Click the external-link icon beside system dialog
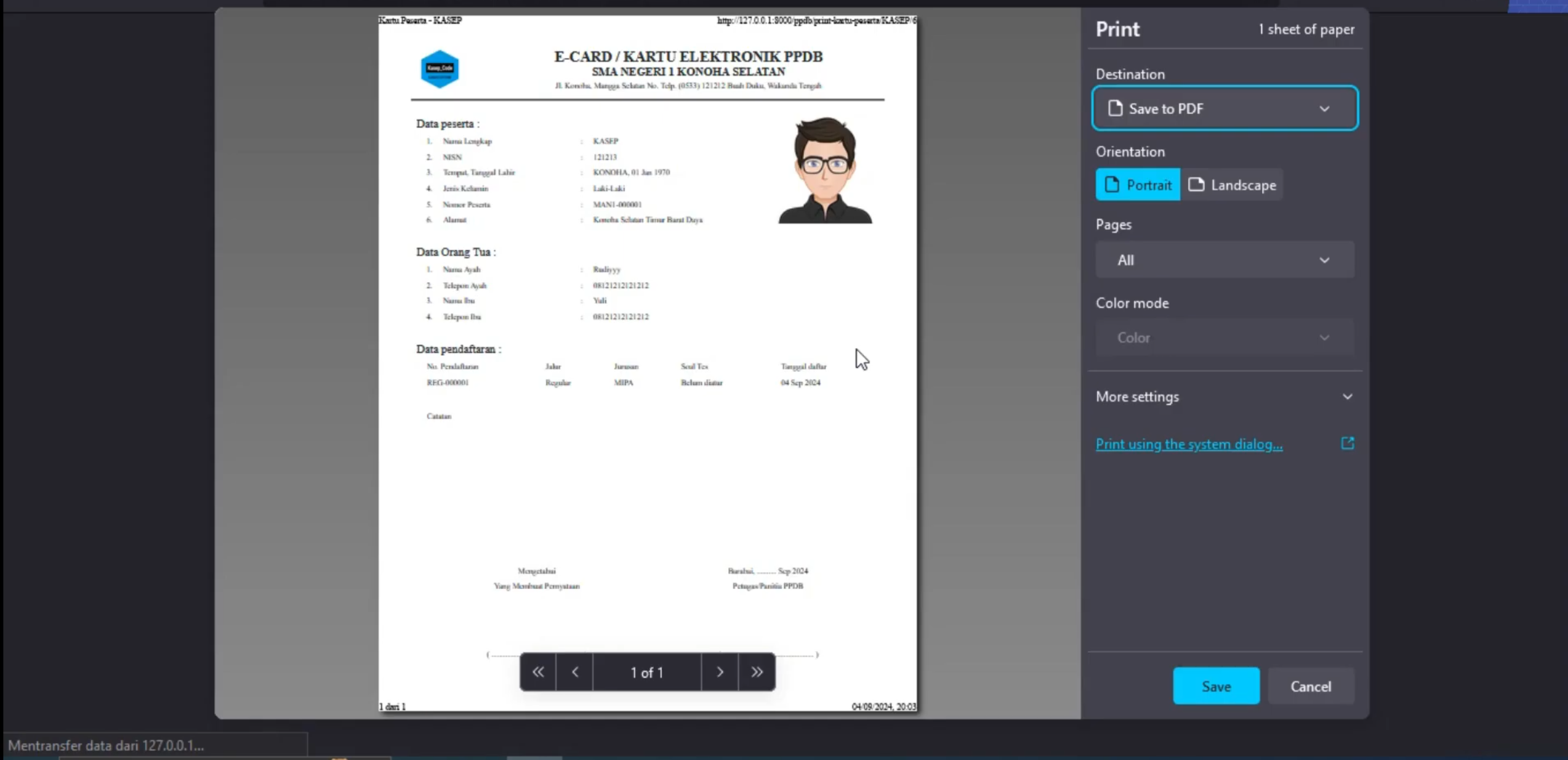1568x760 pixels. pyautogui.click(x=1348, y=443)
